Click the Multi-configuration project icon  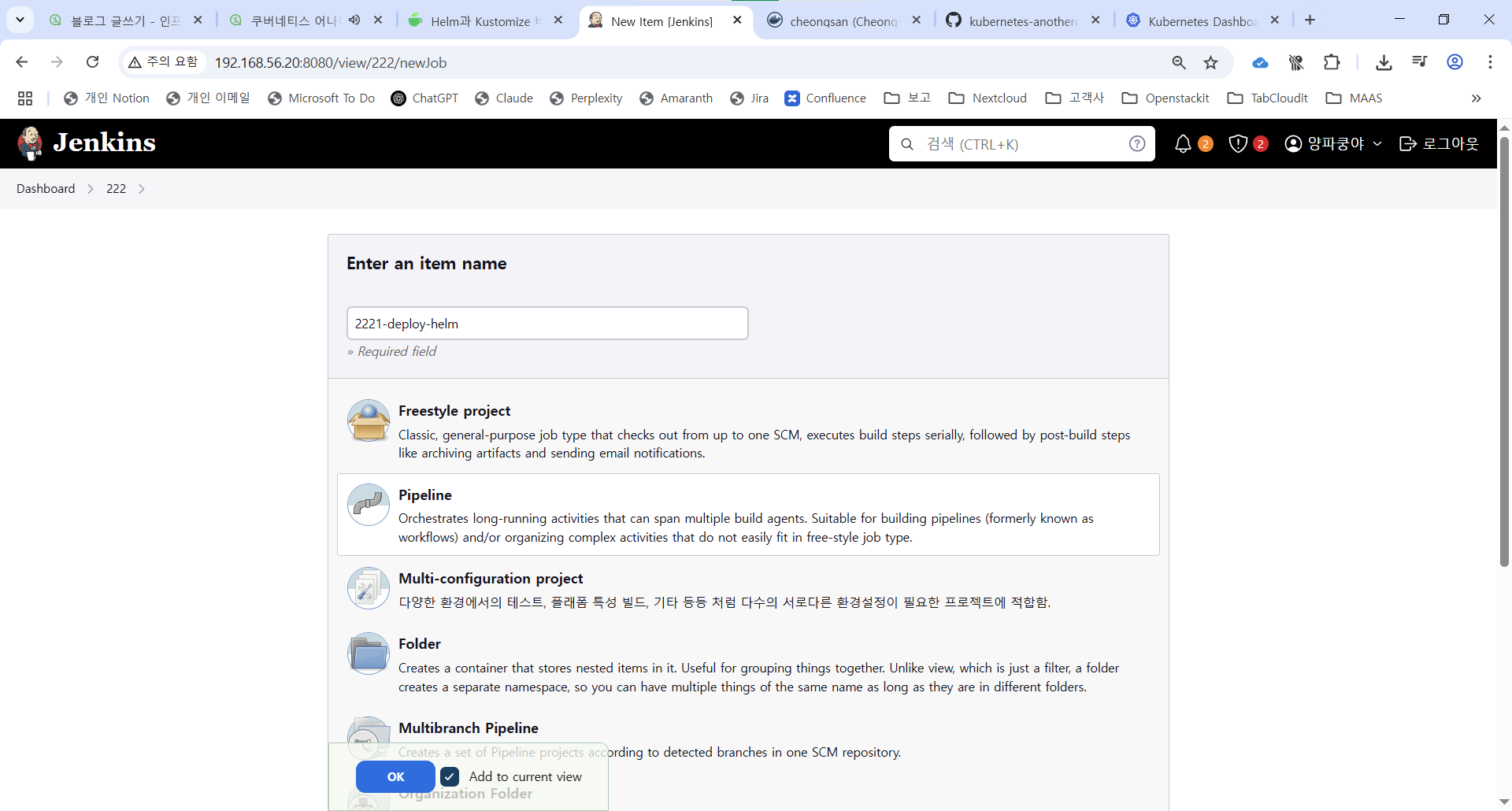(369, 588)
